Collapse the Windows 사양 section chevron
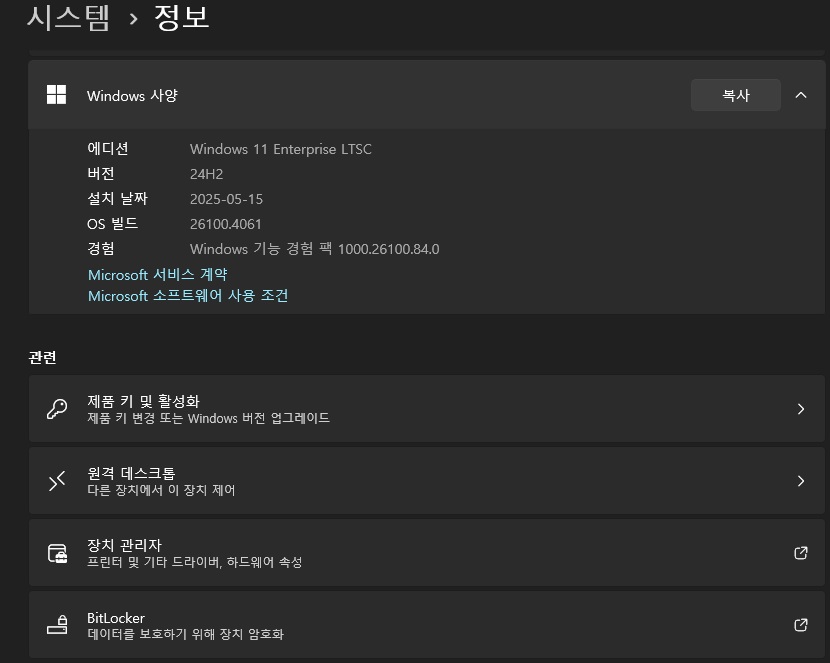The image size is (830, 663). [x=801, y=95]
